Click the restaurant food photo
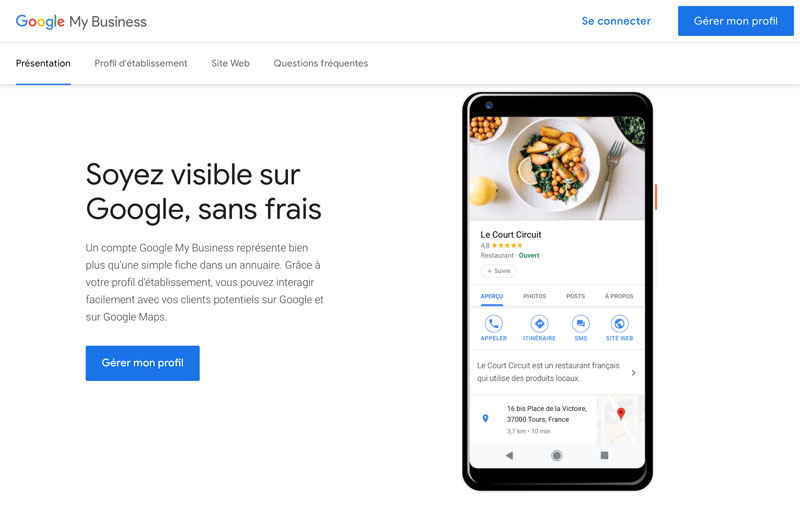This screenshot has width=800, height=532. (x=557, y=168)
